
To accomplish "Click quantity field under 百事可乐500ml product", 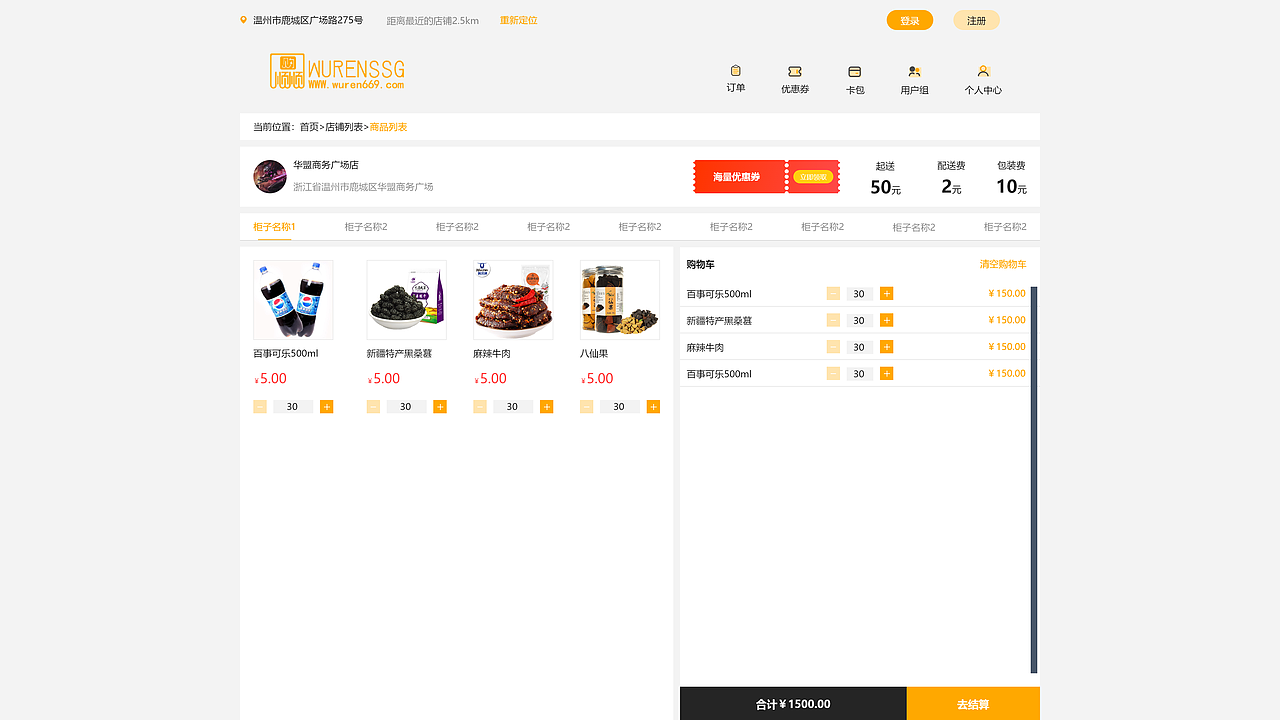I will (x=293, y=406).
